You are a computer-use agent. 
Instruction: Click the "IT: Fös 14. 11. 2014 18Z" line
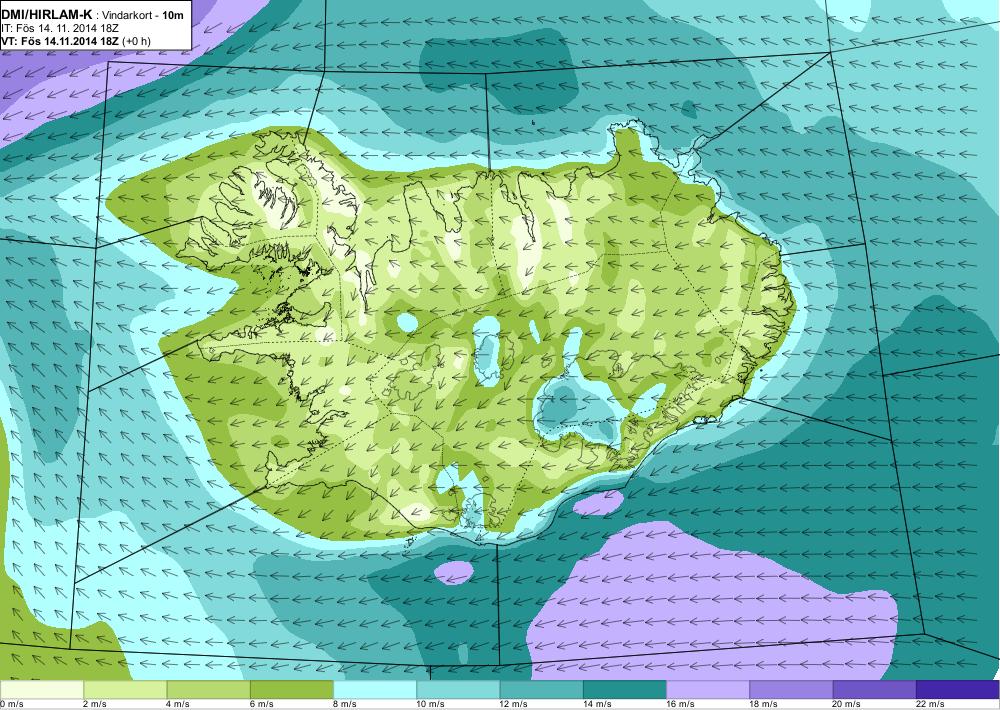(59, 28)
